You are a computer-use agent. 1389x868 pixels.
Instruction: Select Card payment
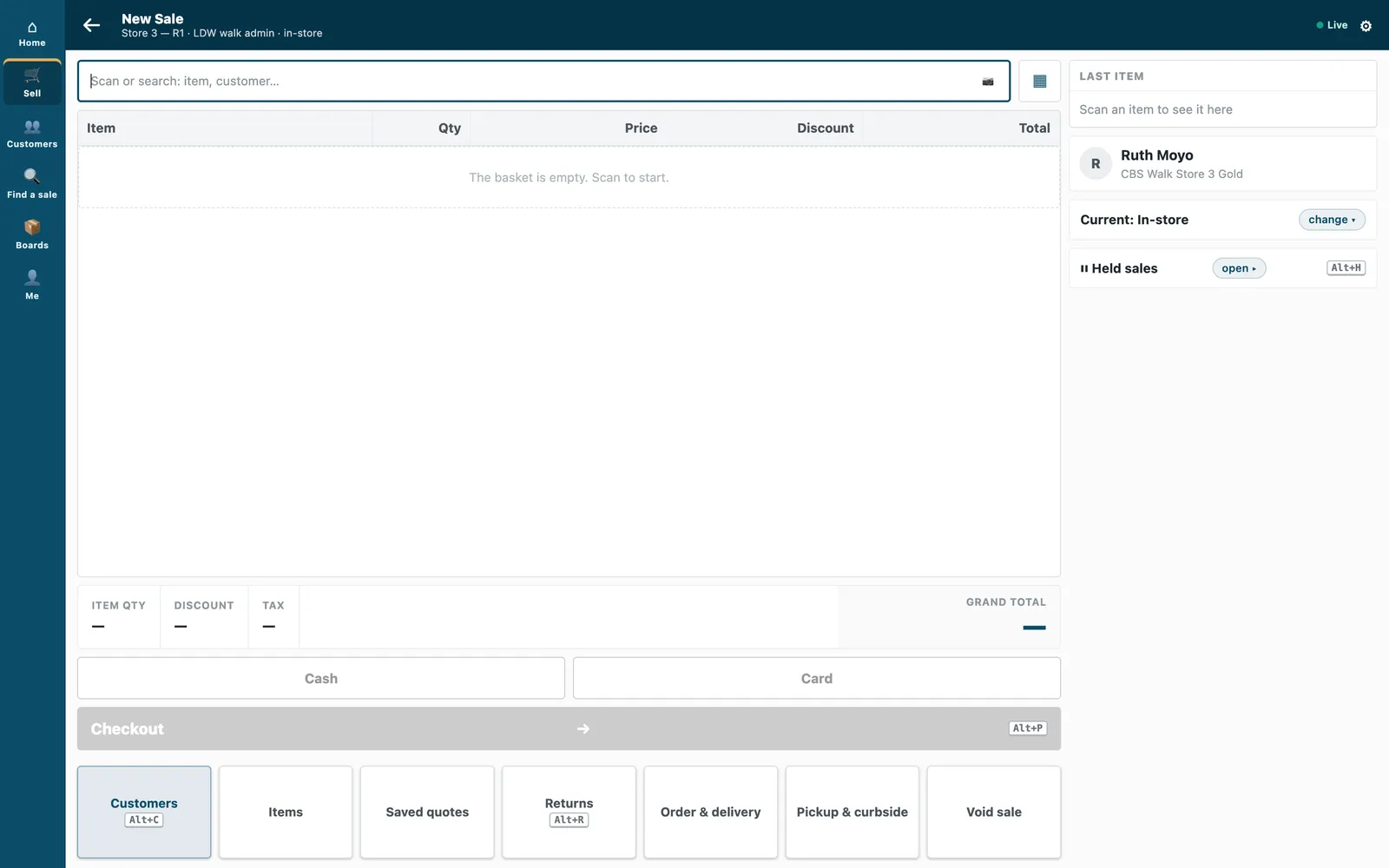pyautogui.click(x=816, y=678)
